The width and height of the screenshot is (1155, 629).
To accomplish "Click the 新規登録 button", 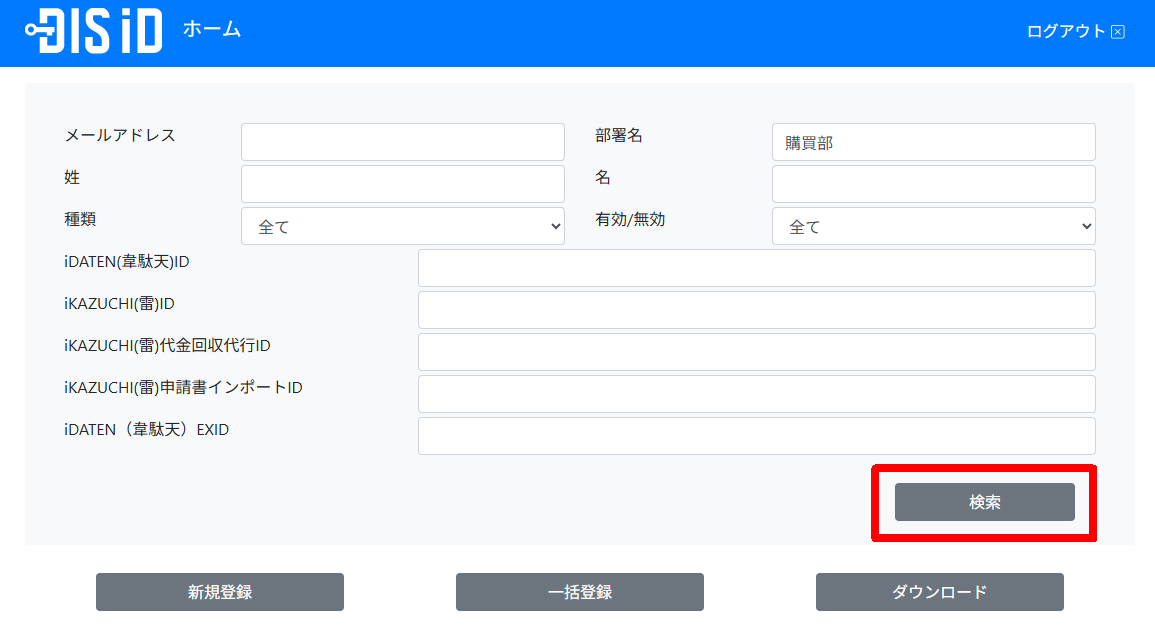I will point(220,592).
